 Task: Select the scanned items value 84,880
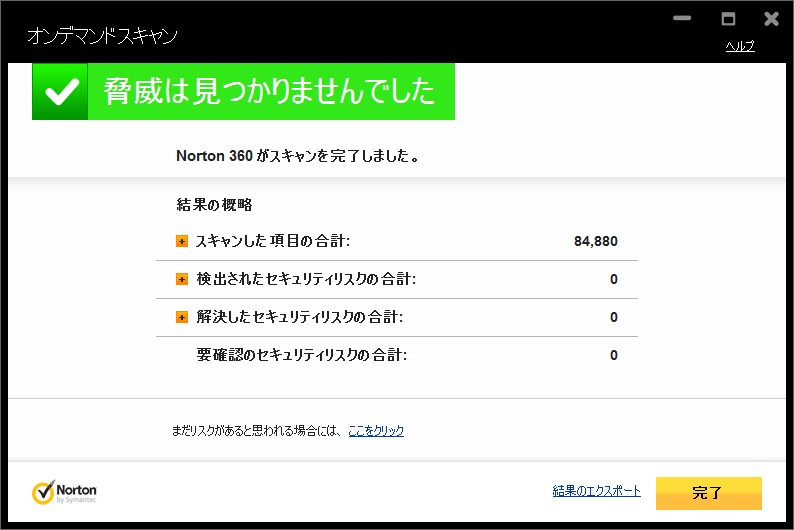click(596, 241)
